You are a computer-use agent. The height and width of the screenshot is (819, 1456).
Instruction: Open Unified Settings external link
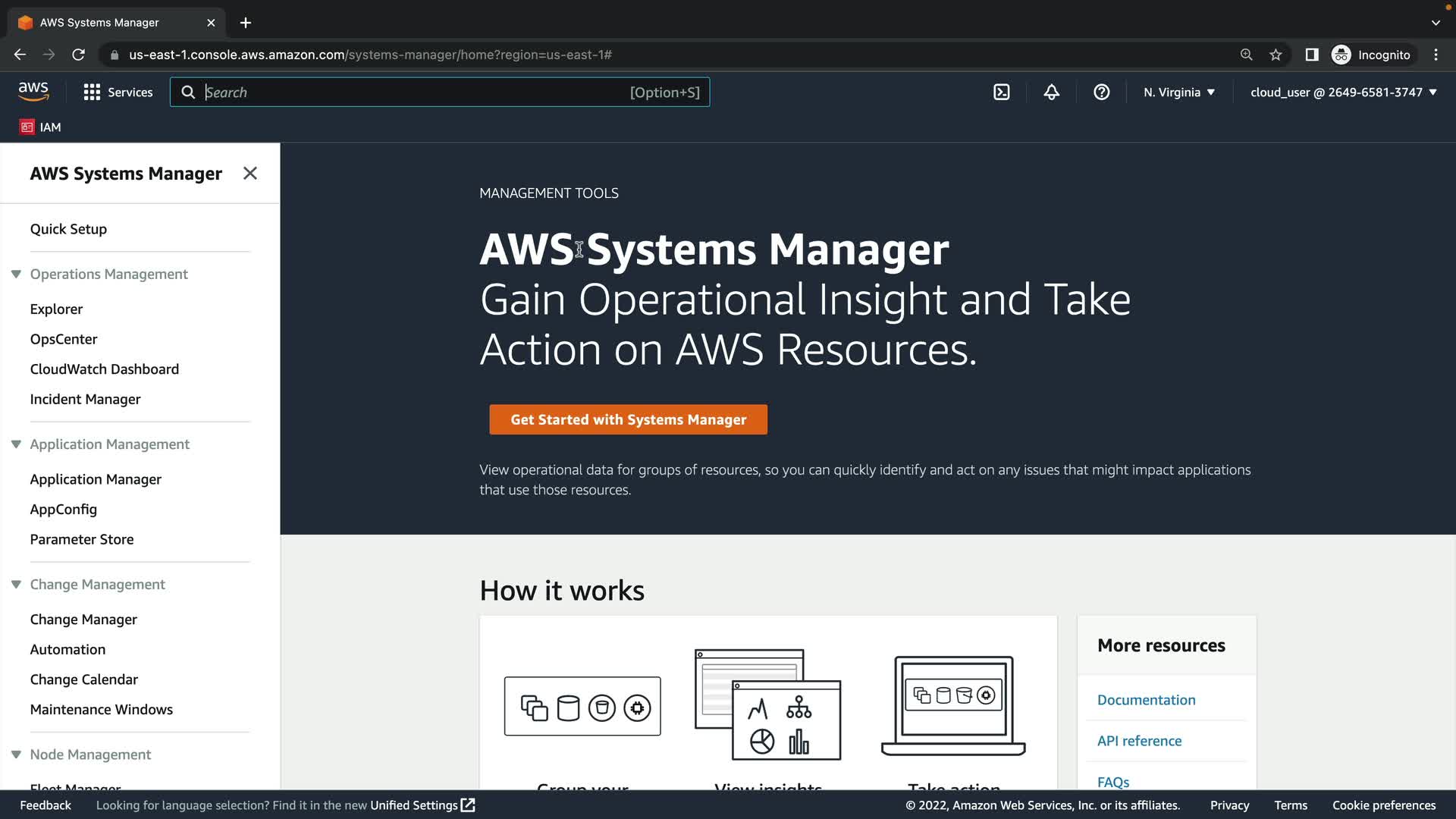[x=422, y=805]
